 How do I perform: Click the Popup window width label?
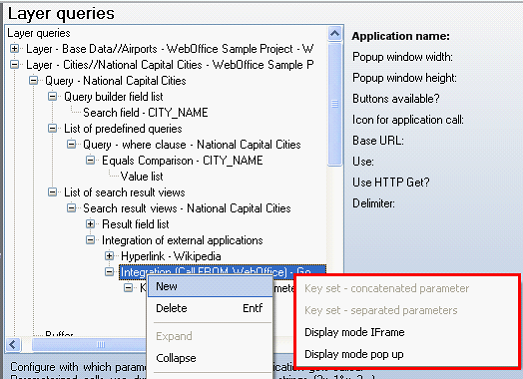pyautogui.click(x=402, y=57)
